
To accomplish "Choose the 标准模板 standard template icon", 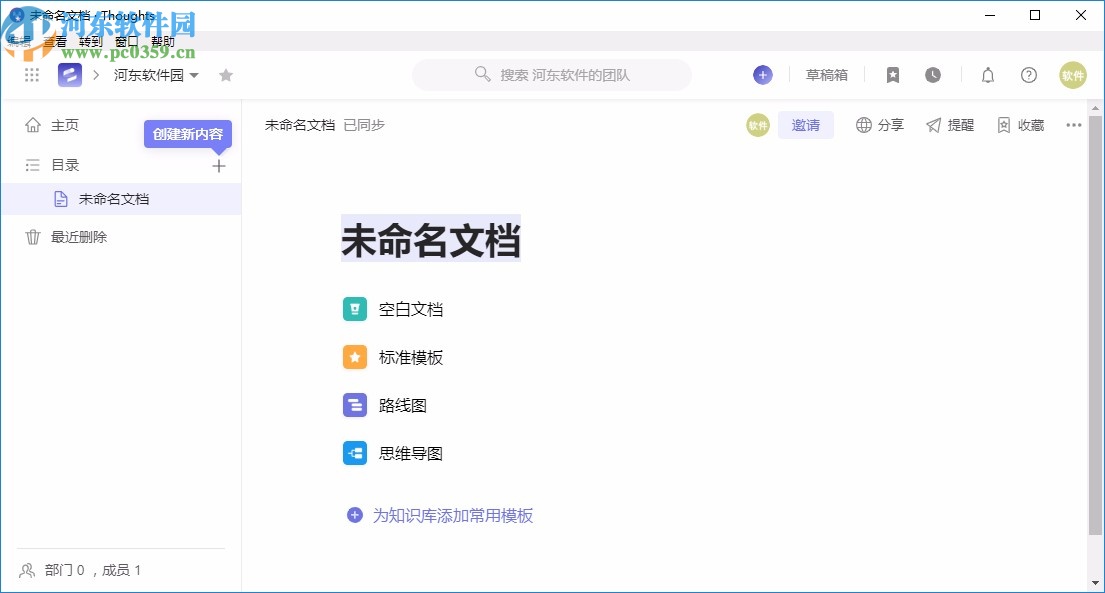I will click(x=355, y=357).
